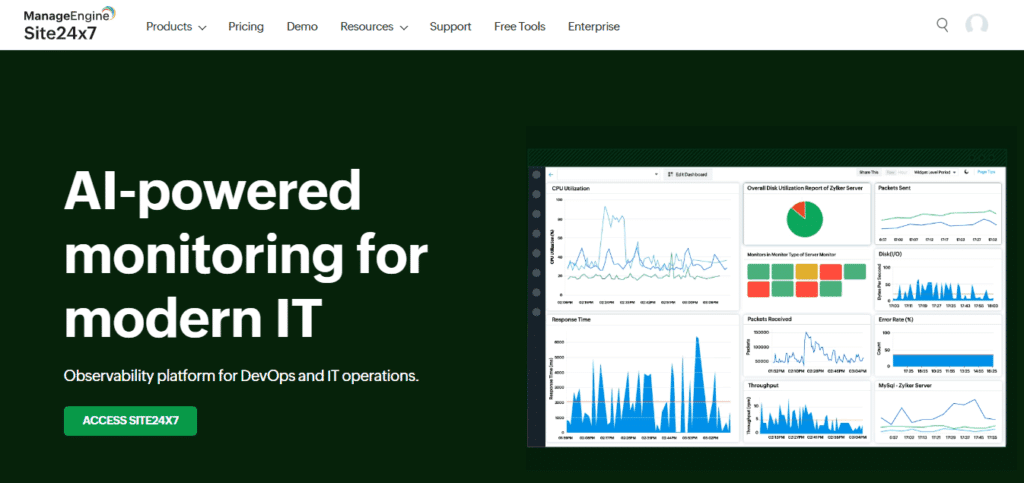The height and width of the screenshot is (483, 1024).
Task: Click the Edit Dashboard button
Action: pyautogui.click(x=688, y=173)
